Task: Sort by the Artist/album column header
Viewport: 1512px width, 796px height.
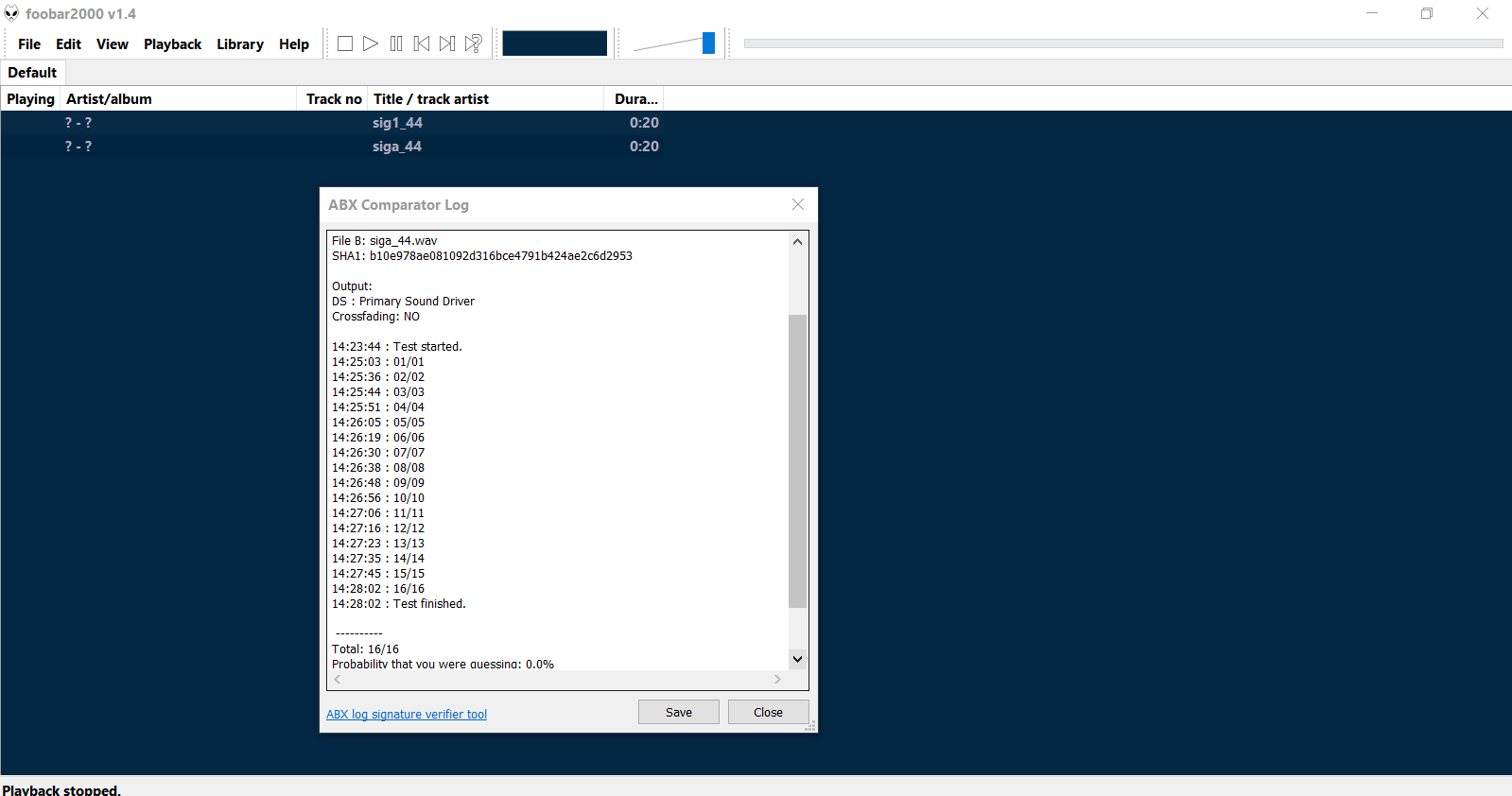Action: click(x=179, y=99)
